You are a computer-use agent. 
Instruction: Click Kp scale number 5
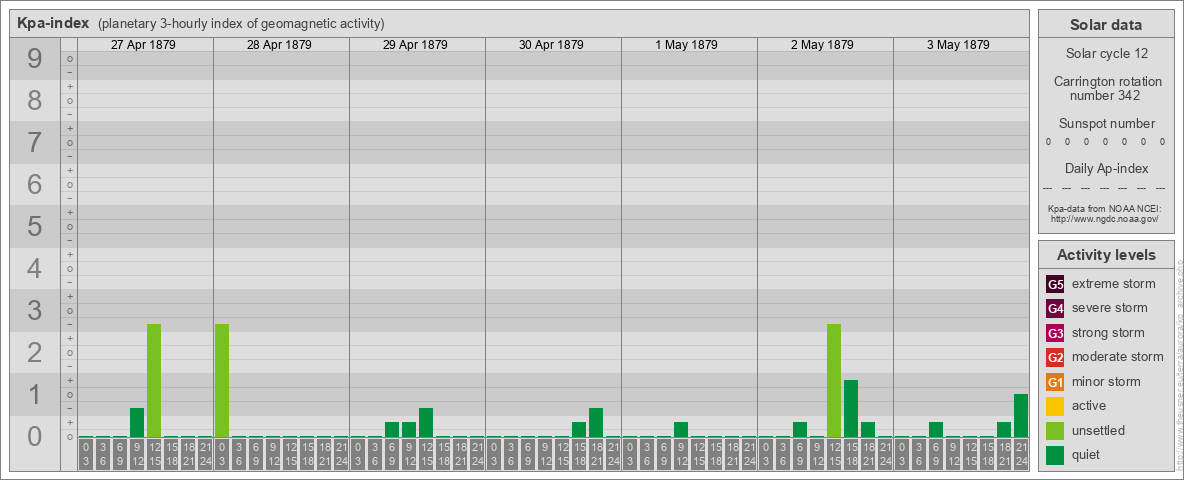point(35,226)
